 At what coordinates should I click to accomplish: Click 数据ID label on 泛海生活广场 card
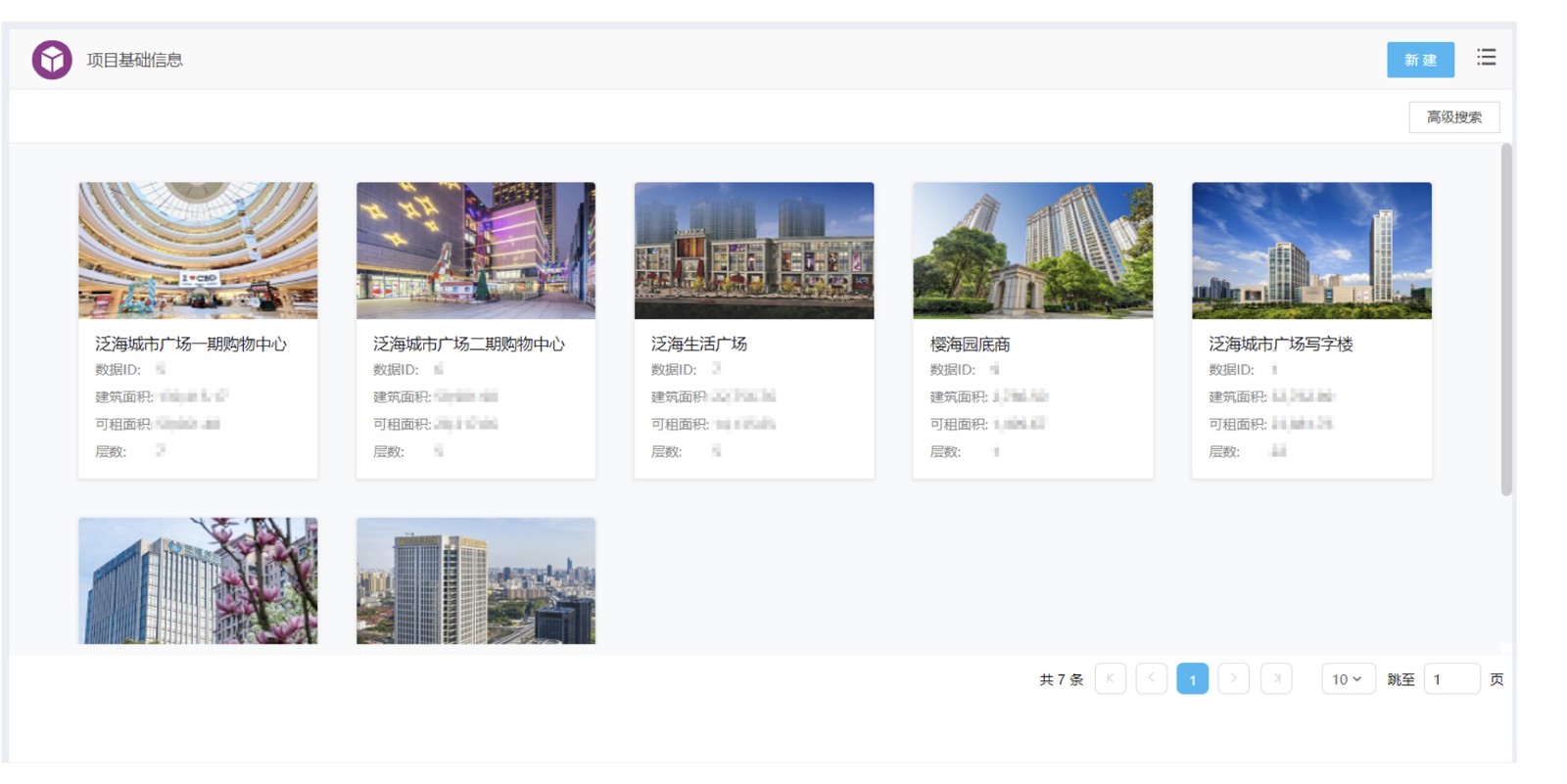(674, 370)
